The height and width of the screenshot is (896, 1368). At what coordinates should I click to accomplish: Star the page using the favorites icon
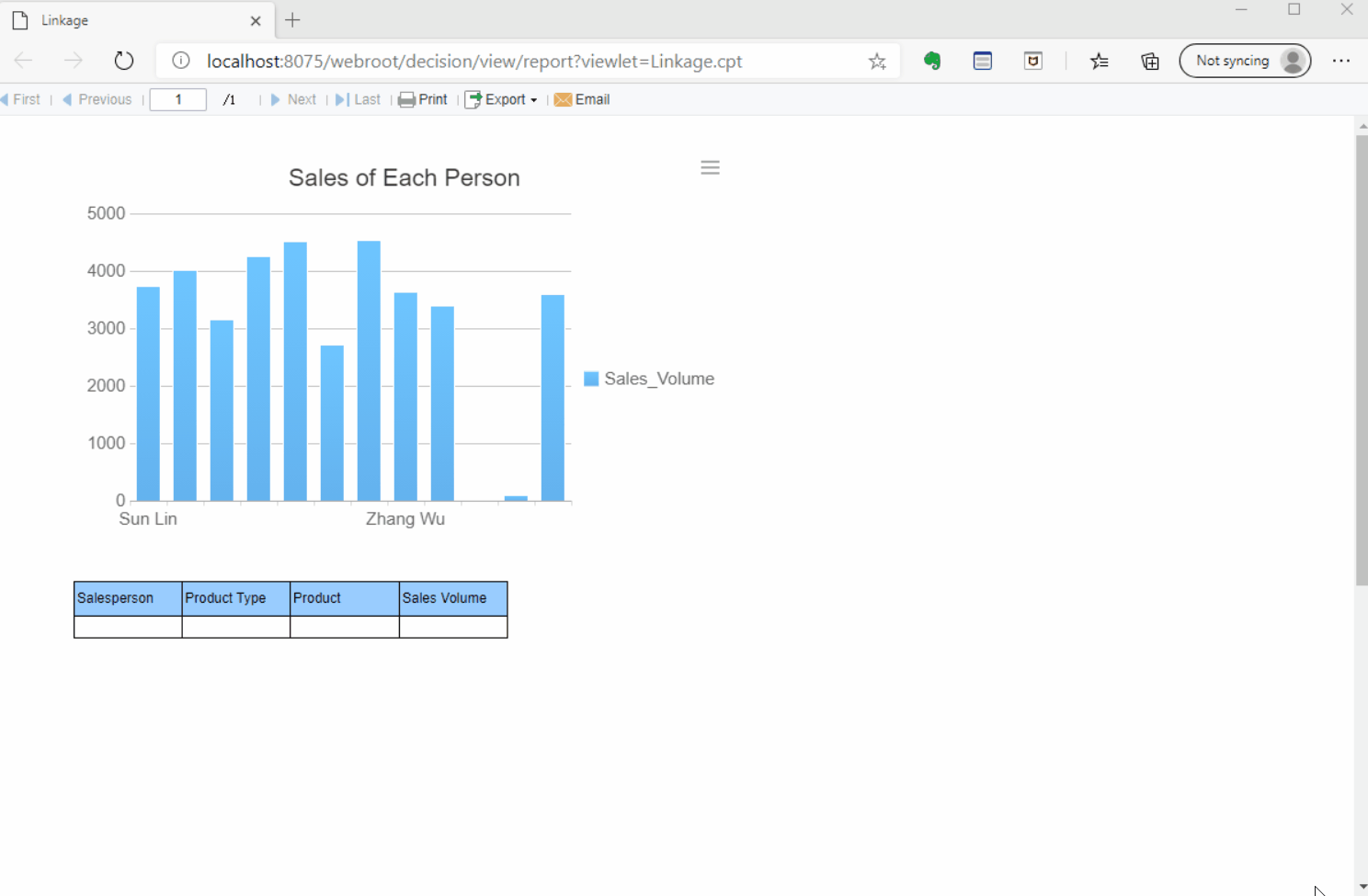click(877, 61)
